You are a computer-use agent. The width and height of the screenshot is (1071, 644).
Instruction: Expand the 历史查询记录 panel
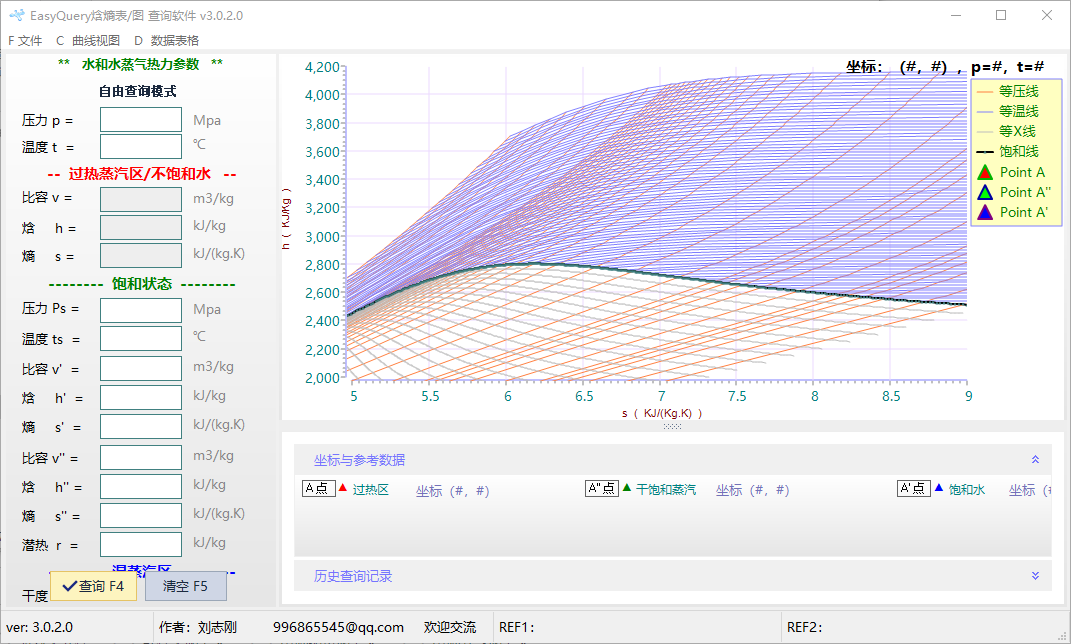point(1035,576)
